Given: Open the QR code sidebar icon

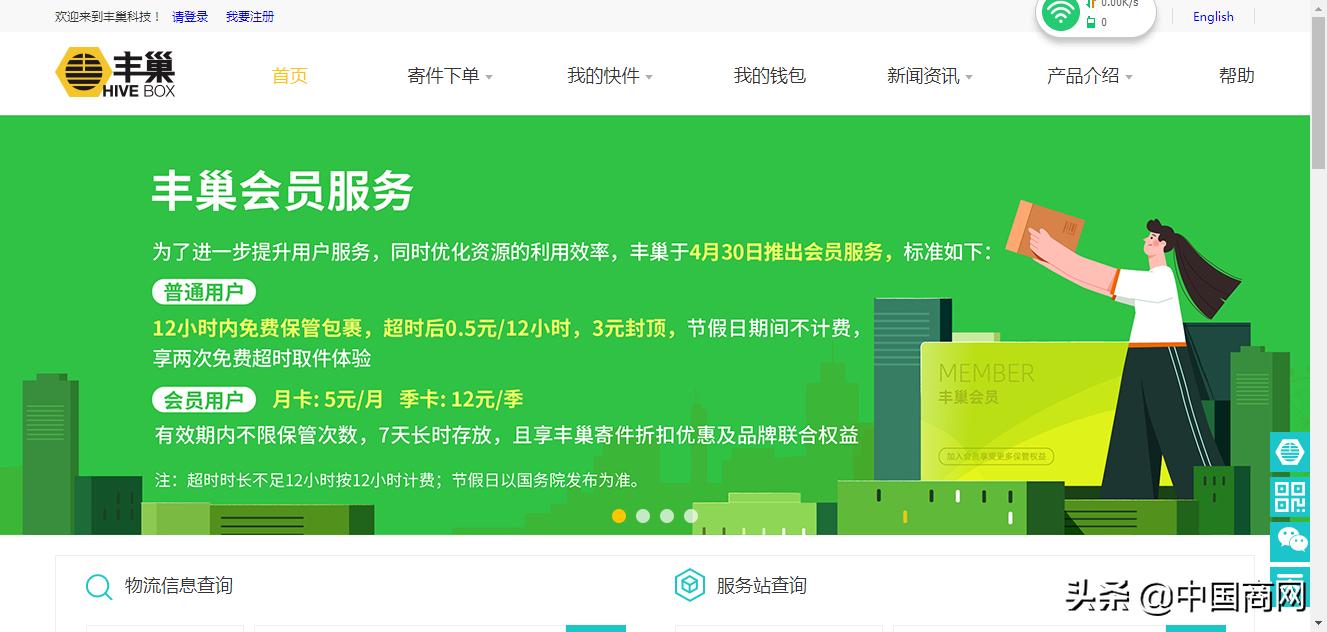Looking at the screenshot, I should (x=1290, y=497).
